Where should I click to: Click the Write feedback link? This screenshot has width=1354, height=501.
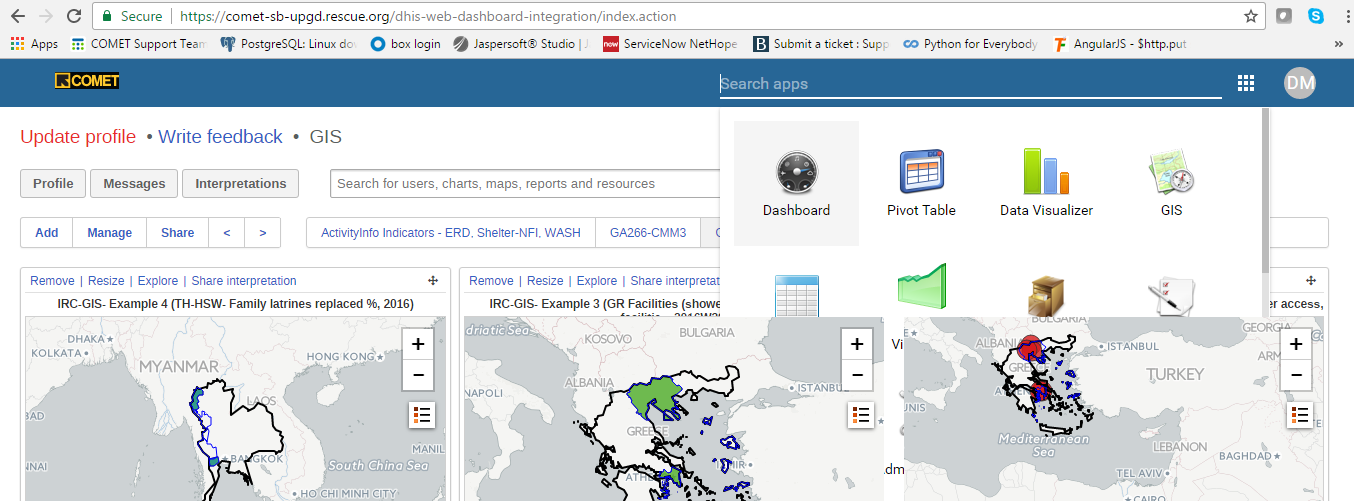[x=220, y=137]
